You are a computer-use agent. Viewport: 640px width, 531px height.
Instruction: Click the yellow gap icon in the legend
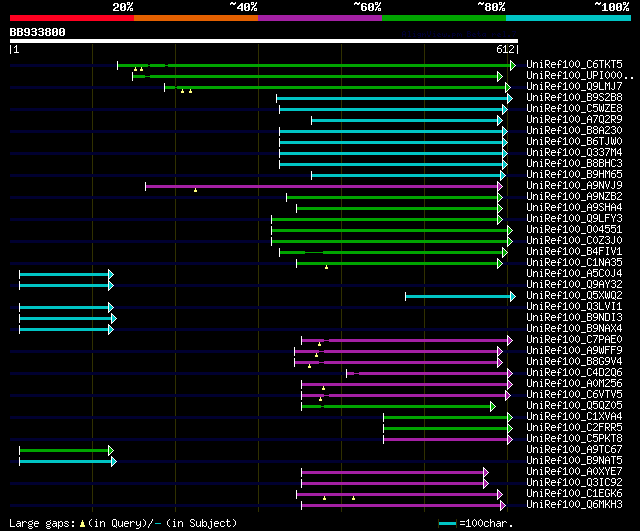82,523
